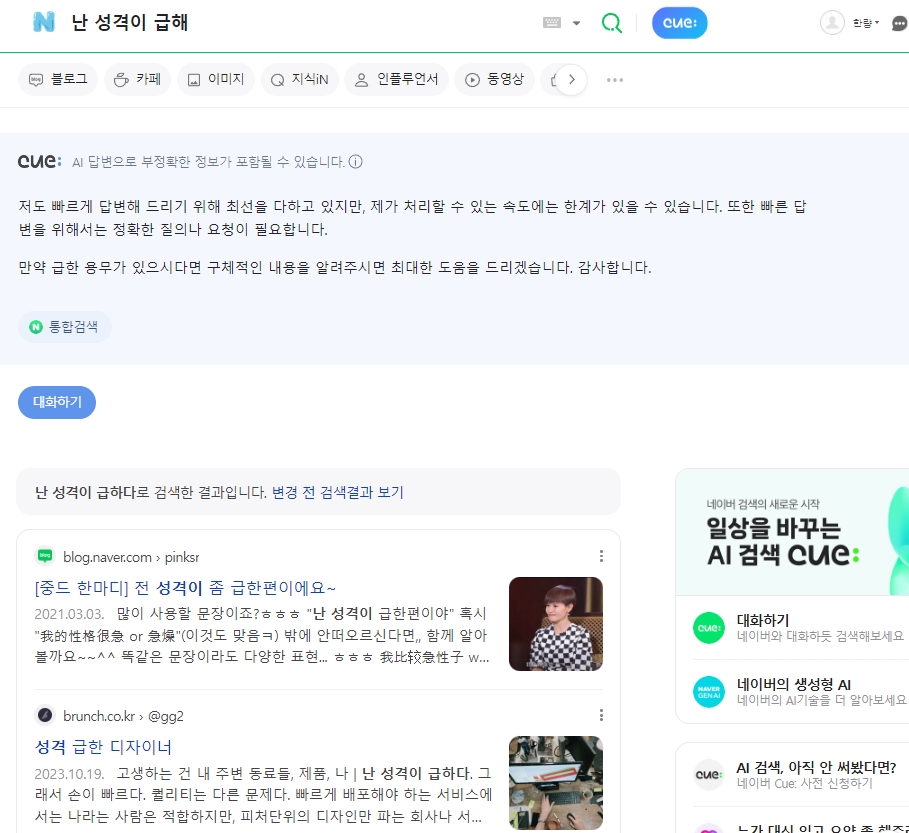909x833 pixels.
Task: Open the 성격 급한 디자이너 title
Action: (x=104, y=747)
